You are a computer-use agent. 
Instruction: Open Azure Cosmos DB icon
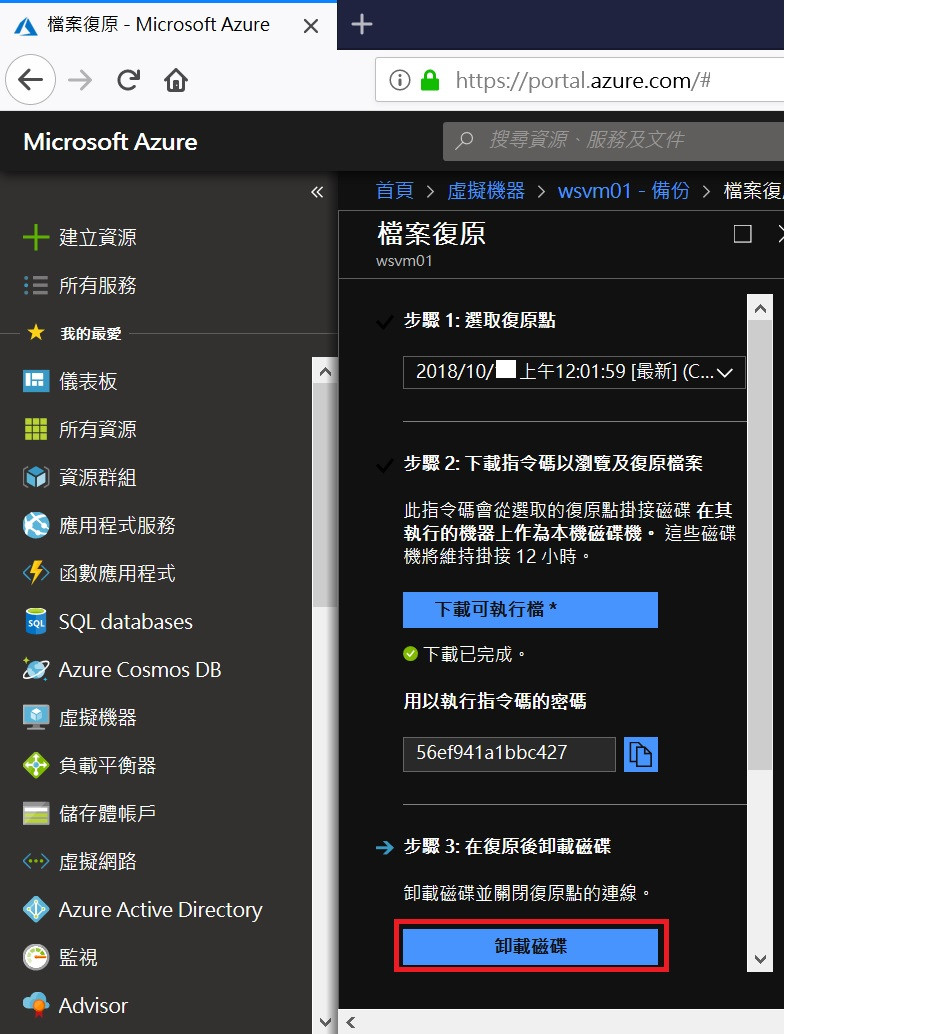tap(36, 669)
